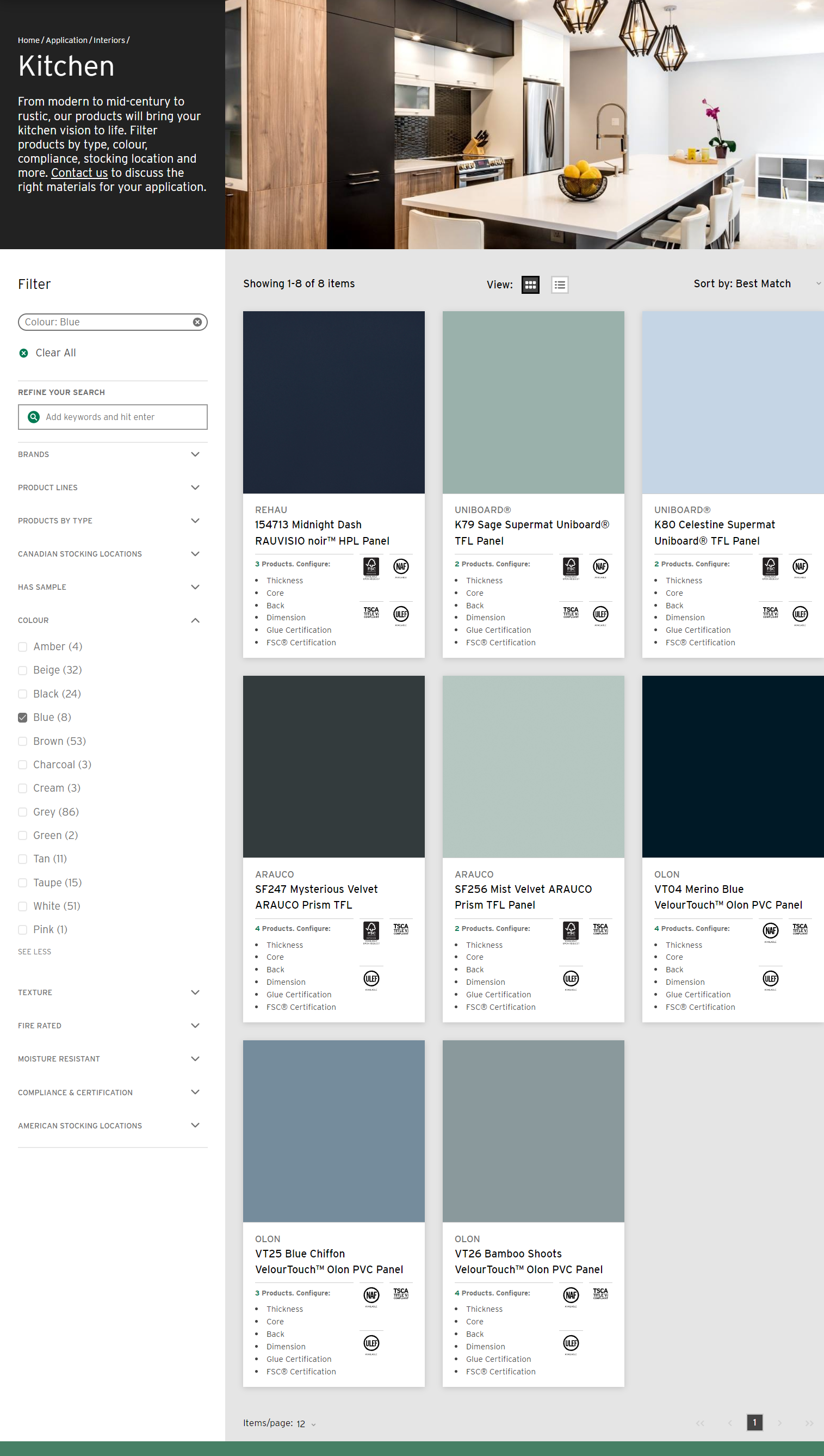Click ULEF icon on K79 Sage card
Viewport: 824px width, 1456px height.
pyautogui.click(x=600, y=615)
